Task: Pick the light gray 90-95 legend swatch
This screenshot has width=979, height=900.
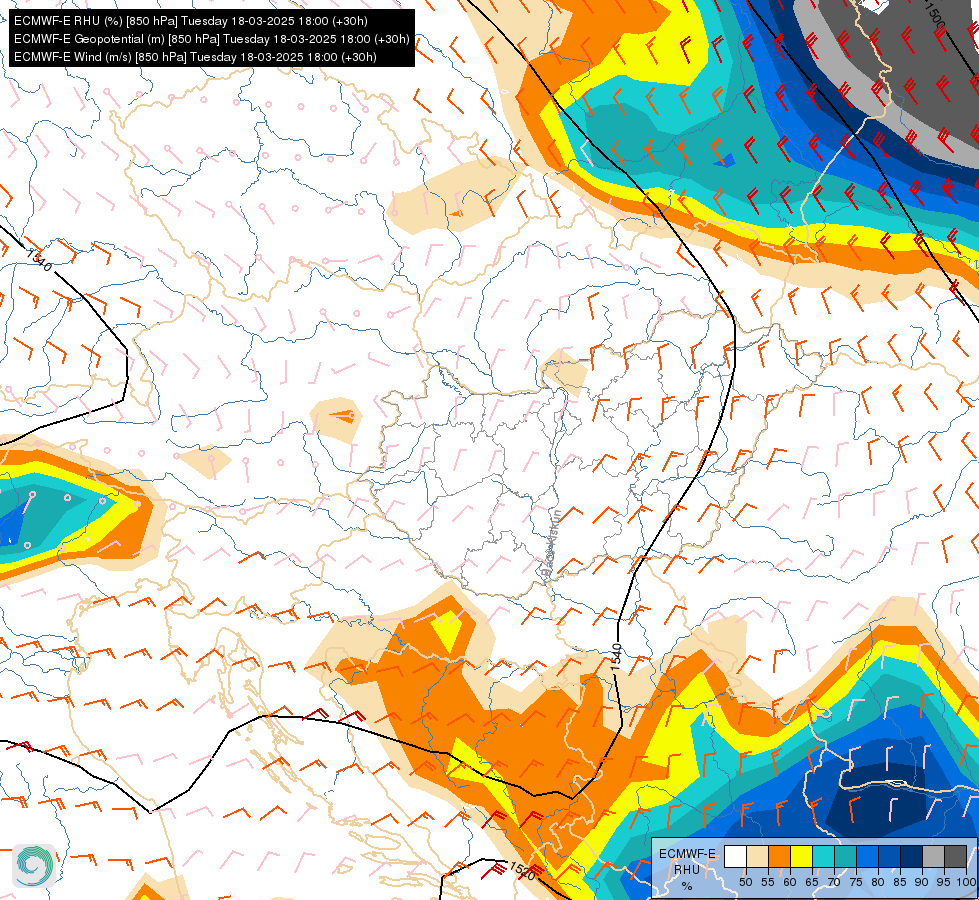Action: 933,856
